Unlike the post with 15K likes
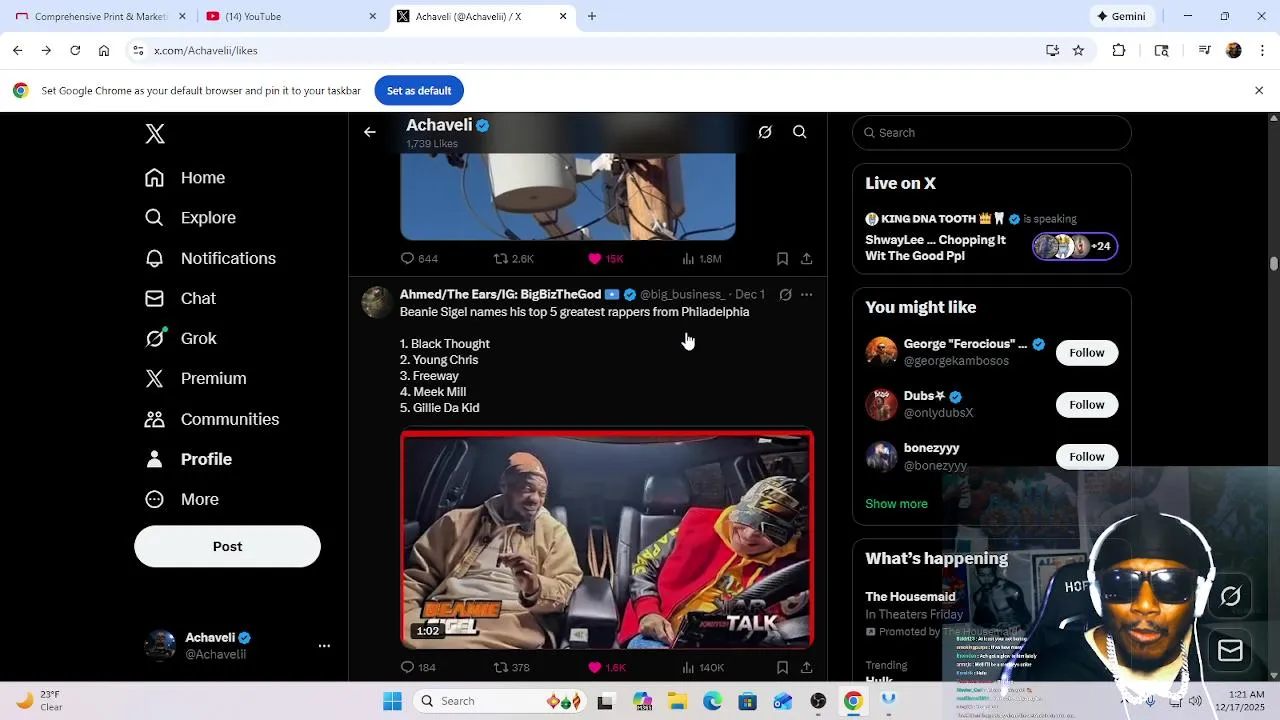1280x720 pixels. [606, 258]
